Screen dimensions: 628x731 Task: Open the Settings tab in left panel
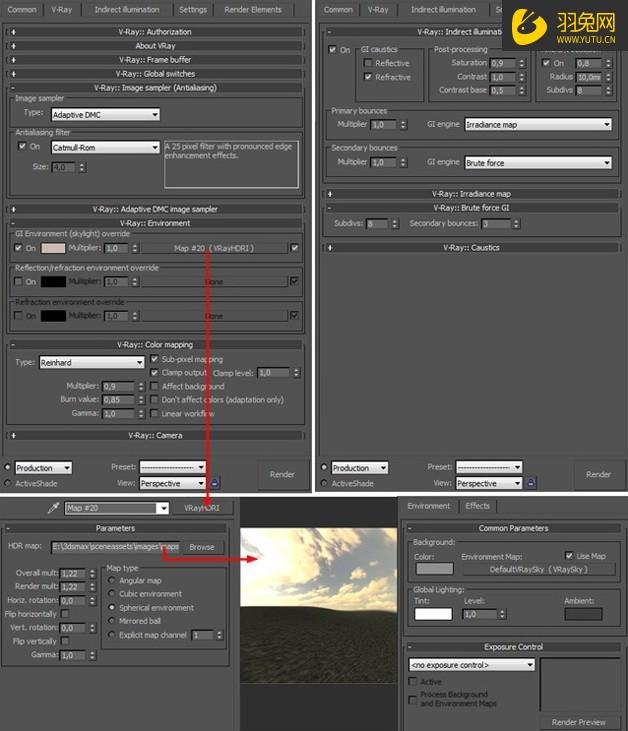pyautogui.click(x=193, y=9)
